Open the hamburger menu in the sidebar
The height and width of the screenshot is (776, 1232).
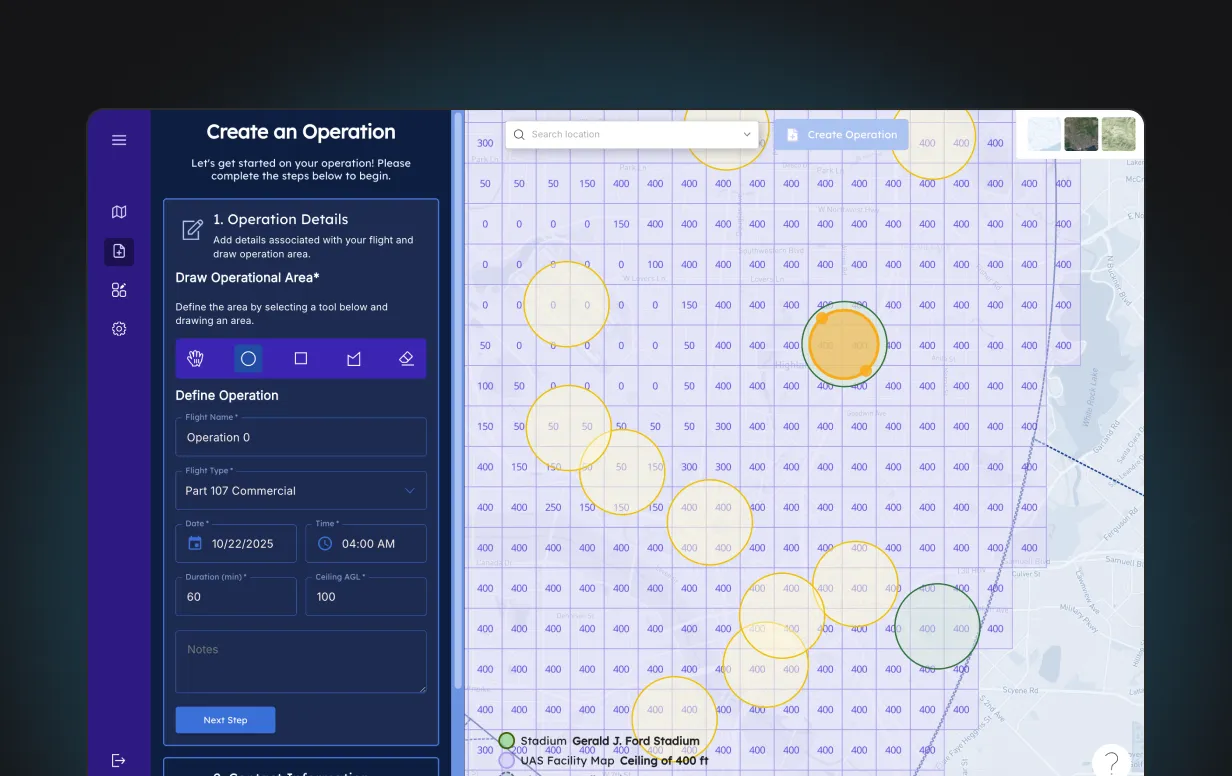tap(119, 140)
